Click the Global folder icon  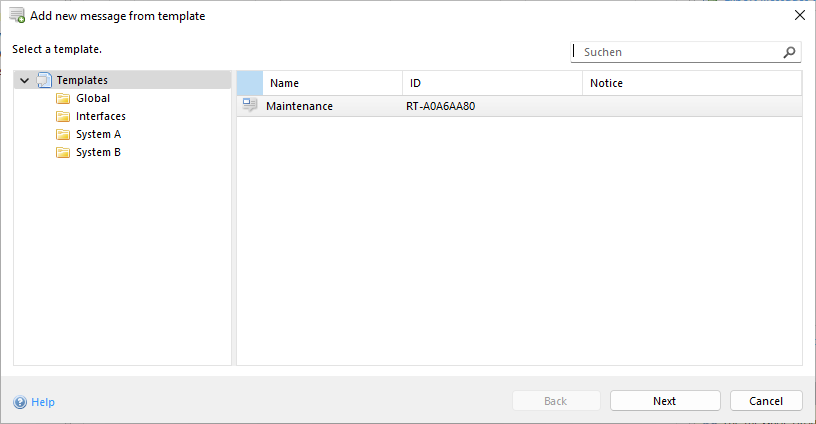click(63, 98)
